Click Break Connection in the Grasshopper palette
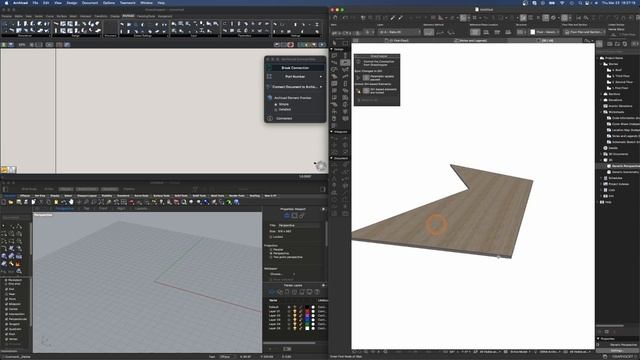Image resolution: width=640 pixels, height=360 pixels. 295,68
